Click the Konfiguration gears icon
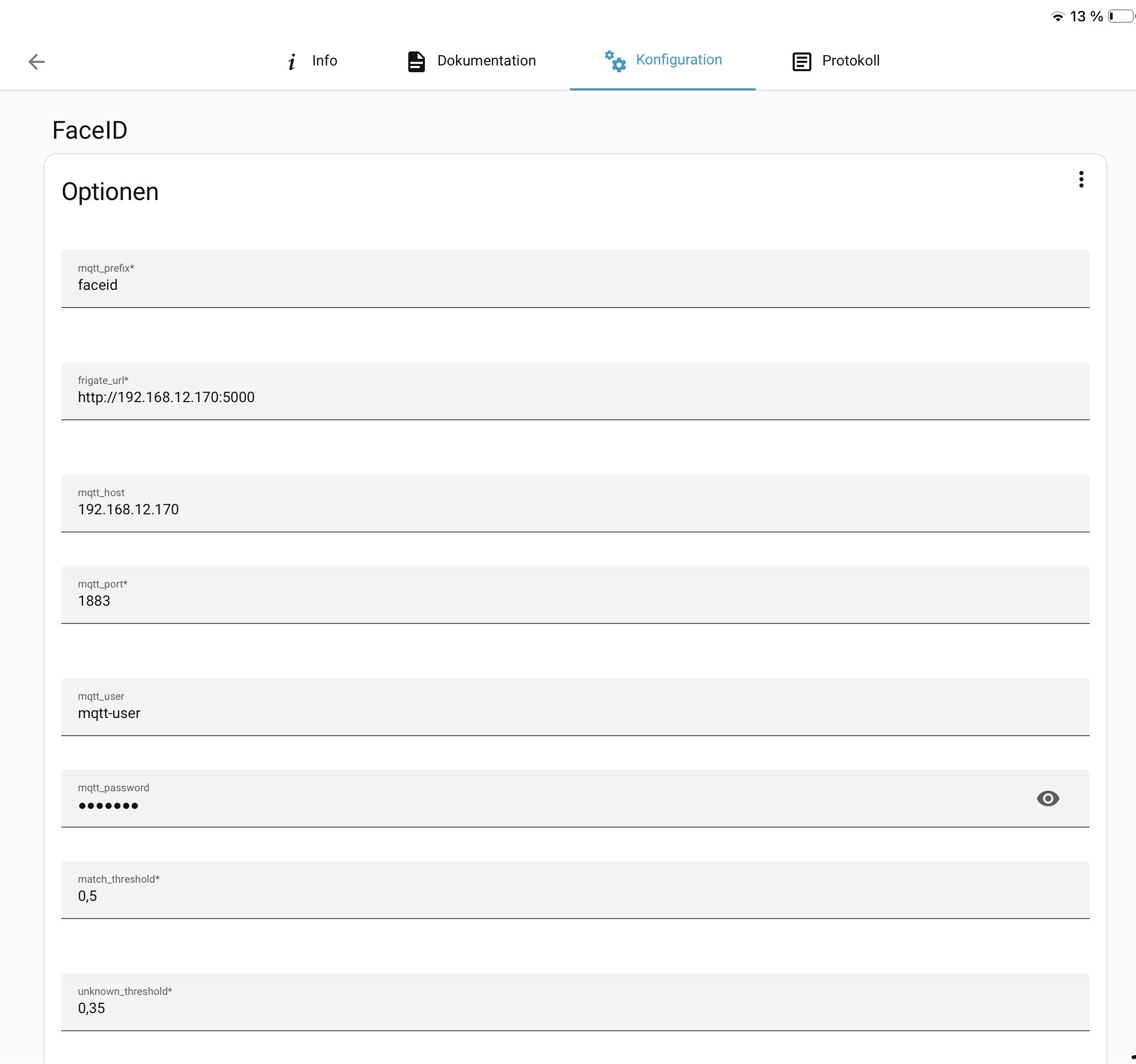 pos(616,61)
